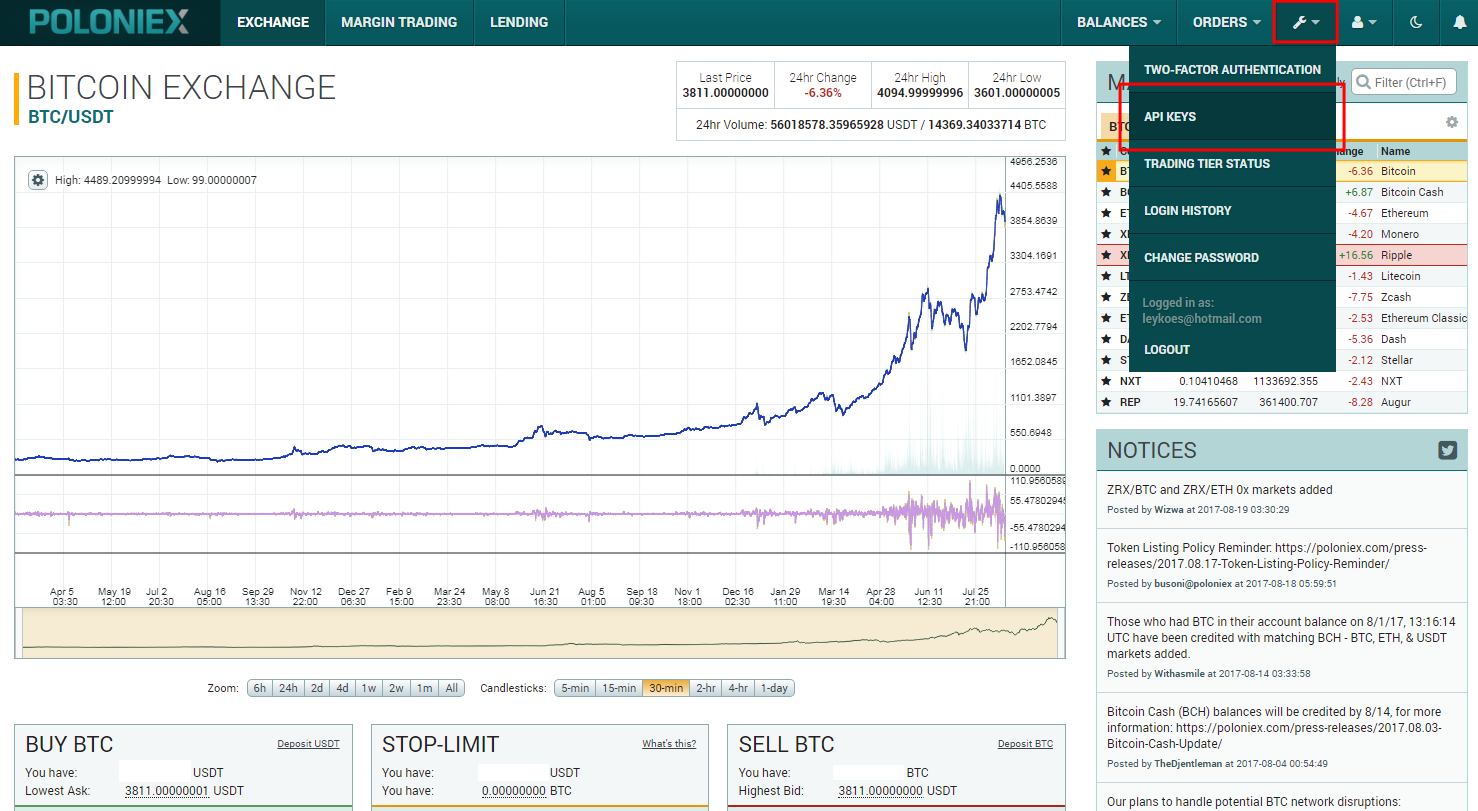Sort Markets by Name column
Viewport: 1478px width, 811px height.
[1395, 151]
